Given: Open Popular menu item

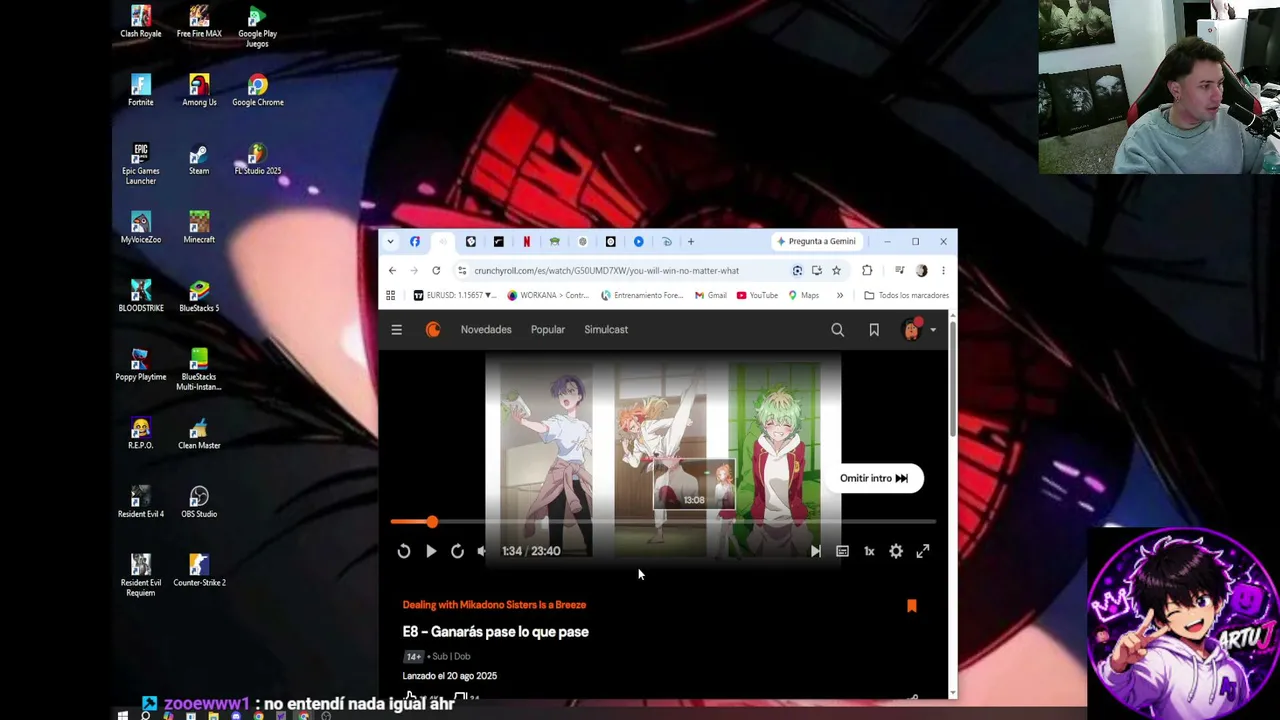Looking at the screenshot, I should pos(548,330).
